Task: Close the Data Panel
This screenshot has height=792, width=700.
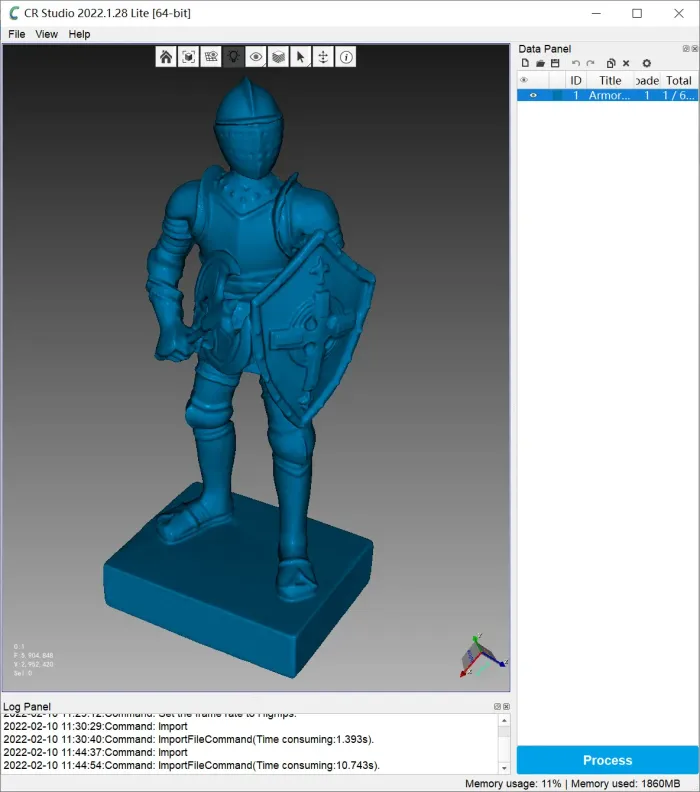Action: coord(694,48)
